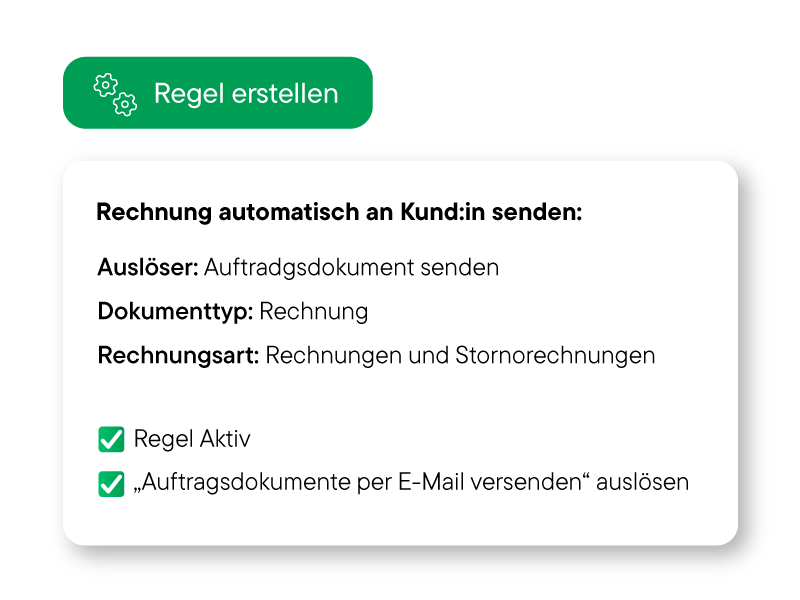Click the green checkmark beside Regel Aktiv
Image resolution: width=800 pixels, height=600 pixels.
(x=110, y=438)
